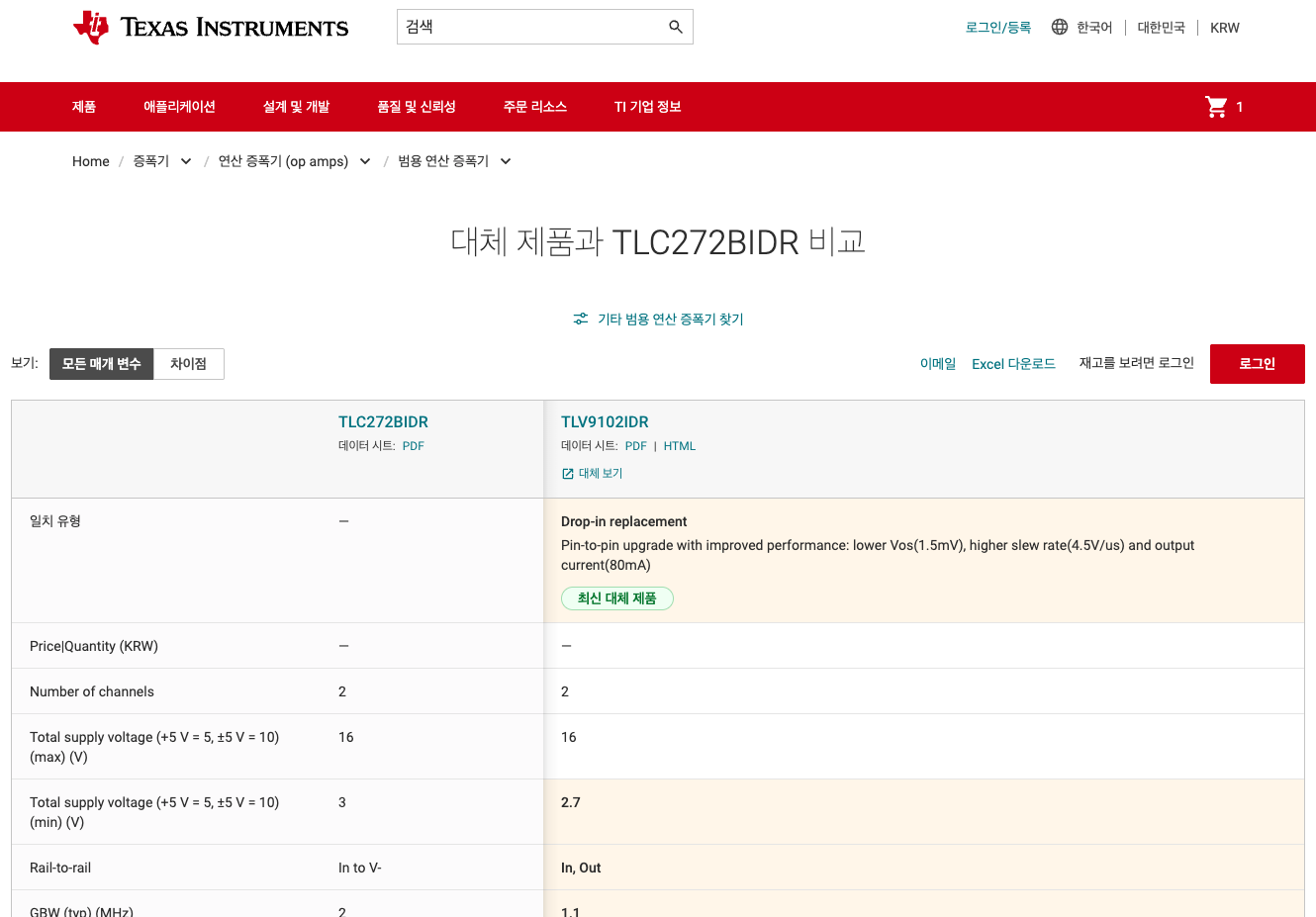This screenshot has height=917, width=1316.
Task: Open the TLC272BIDR datasheet PDF
Action: point(414,446)
